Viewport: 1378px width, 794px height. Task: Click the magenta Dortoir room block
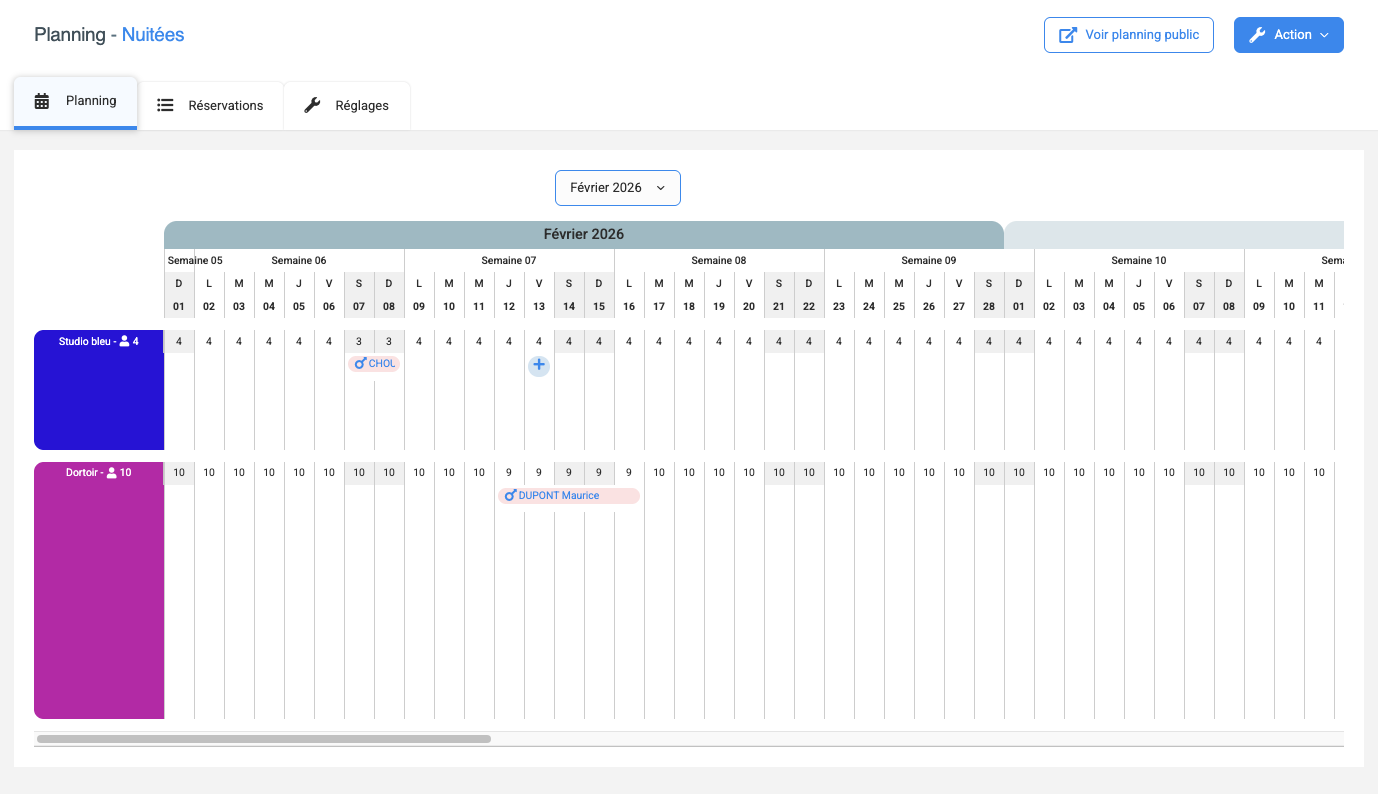99,590
